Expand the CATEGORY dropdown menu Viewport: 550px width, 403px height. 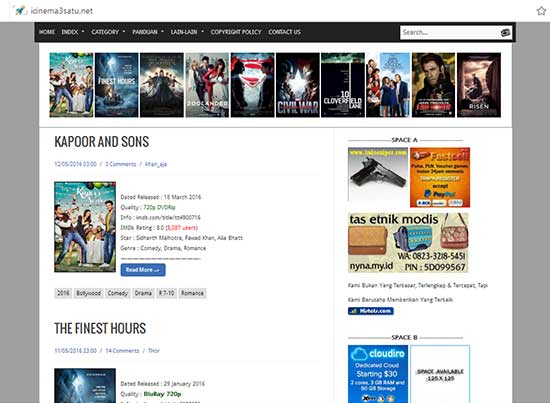pos(108,32)
